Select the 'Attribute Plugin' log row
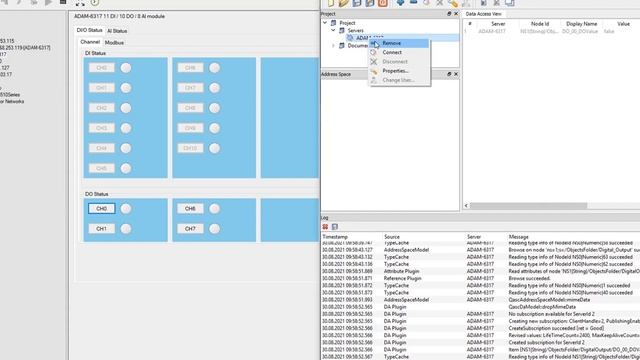Image resolution: width=640 pixels, height=360 pixels. pos(480,271)
